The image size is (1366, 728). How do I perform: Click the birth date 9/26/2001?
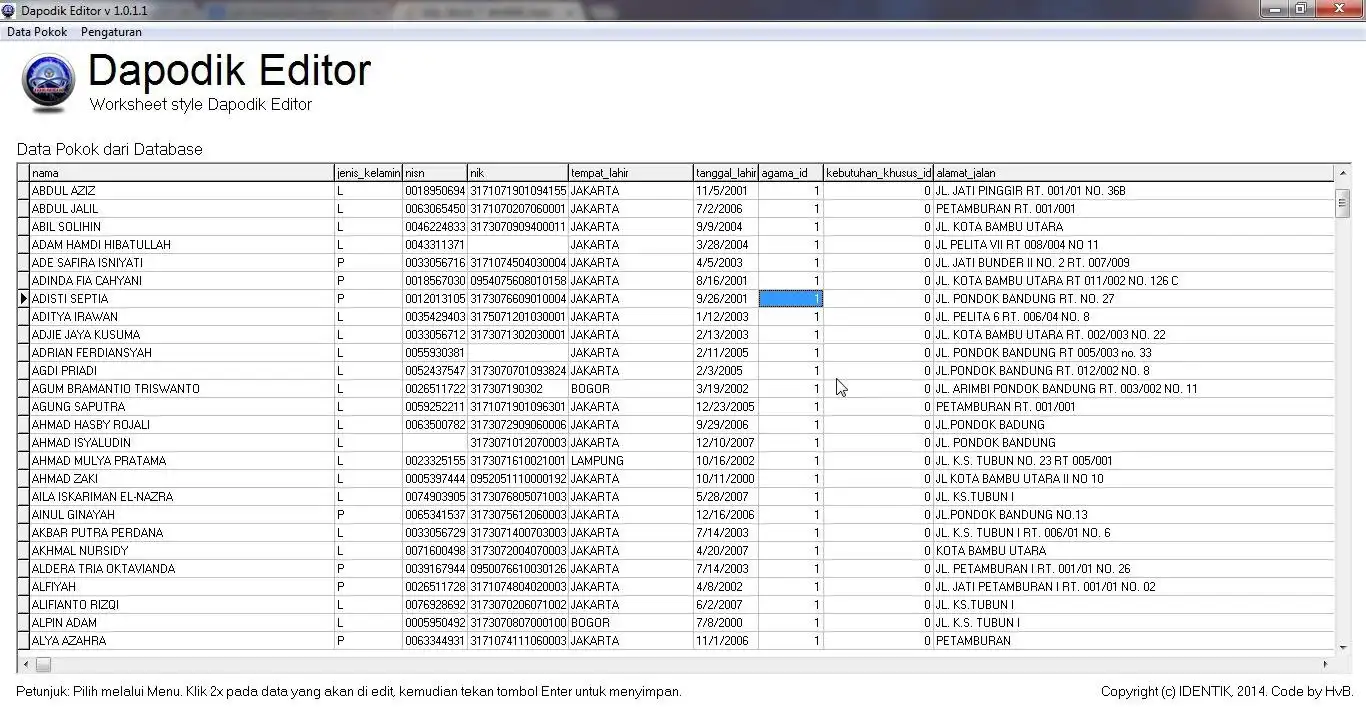[x=726, y=299]
